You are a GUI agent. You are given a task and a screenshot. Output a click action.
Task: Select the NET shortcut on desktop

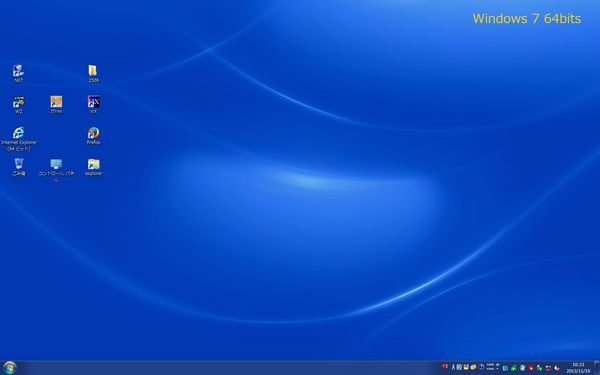pyautogui.click(x=18, y=73)
